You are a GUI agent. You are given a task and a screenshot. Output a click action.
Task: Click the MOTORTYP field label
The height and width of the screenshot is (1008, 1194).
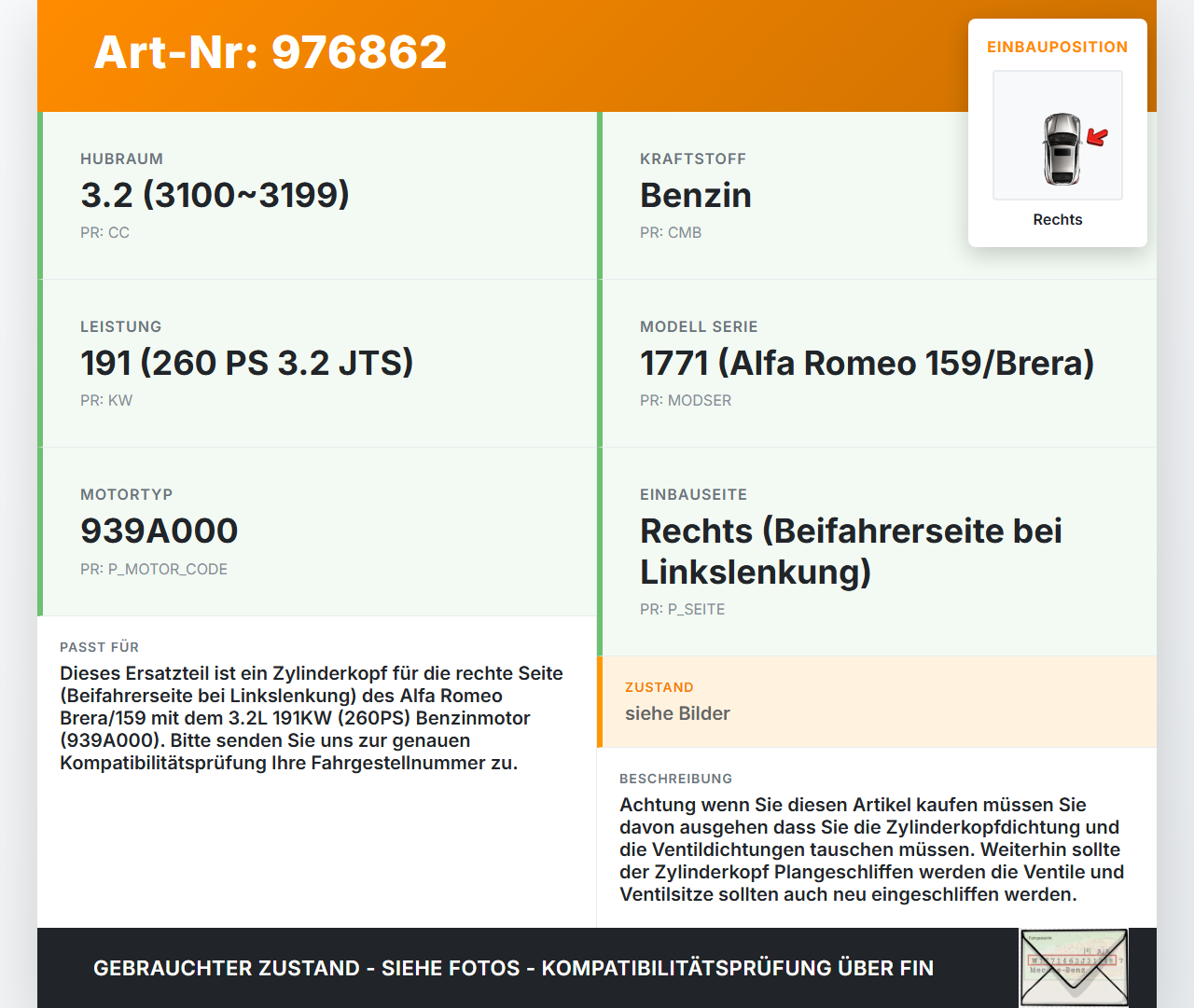(127, 494)
